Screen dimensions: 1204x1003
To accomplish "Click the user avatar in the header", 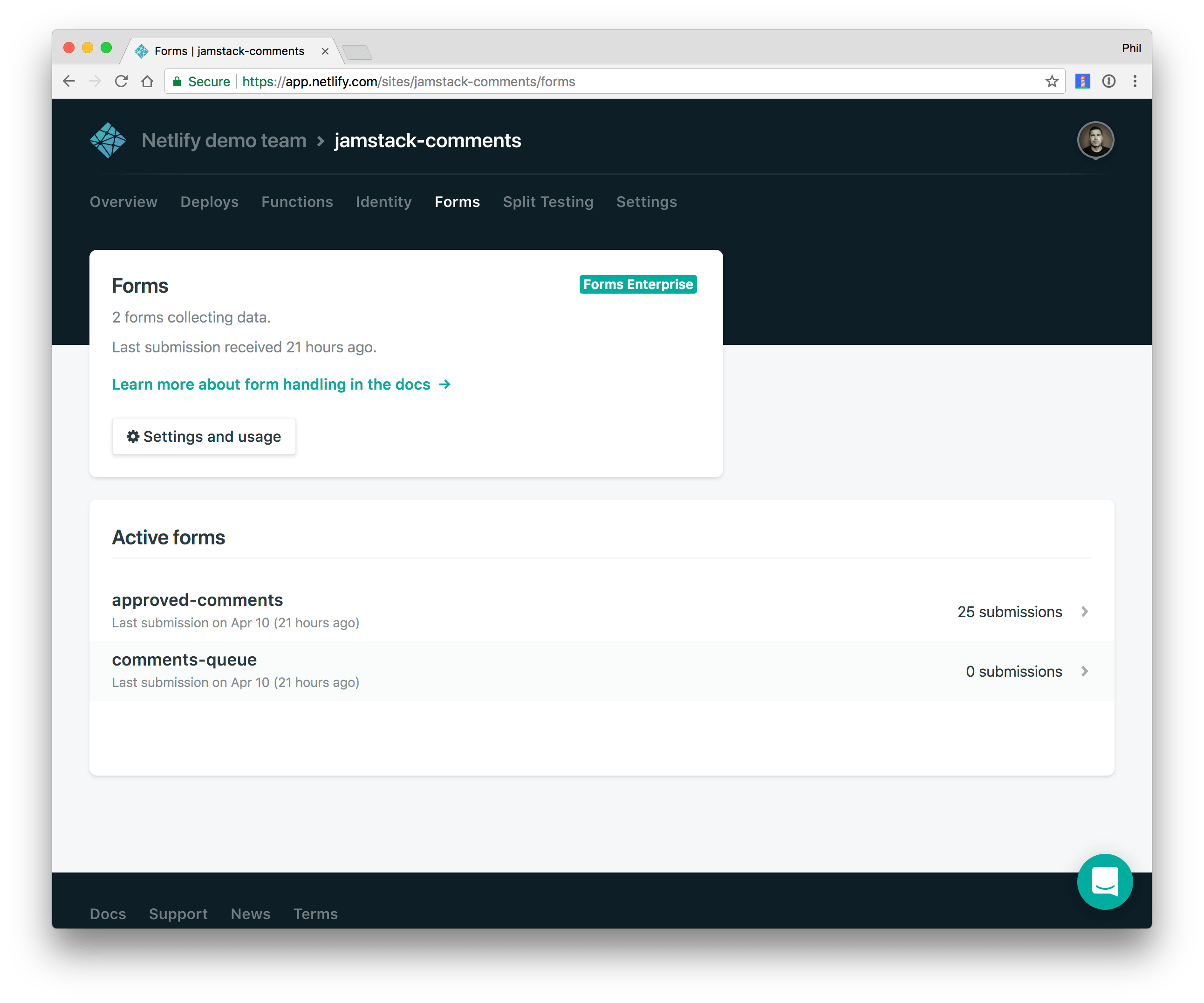I will [x=1095, y=139].
